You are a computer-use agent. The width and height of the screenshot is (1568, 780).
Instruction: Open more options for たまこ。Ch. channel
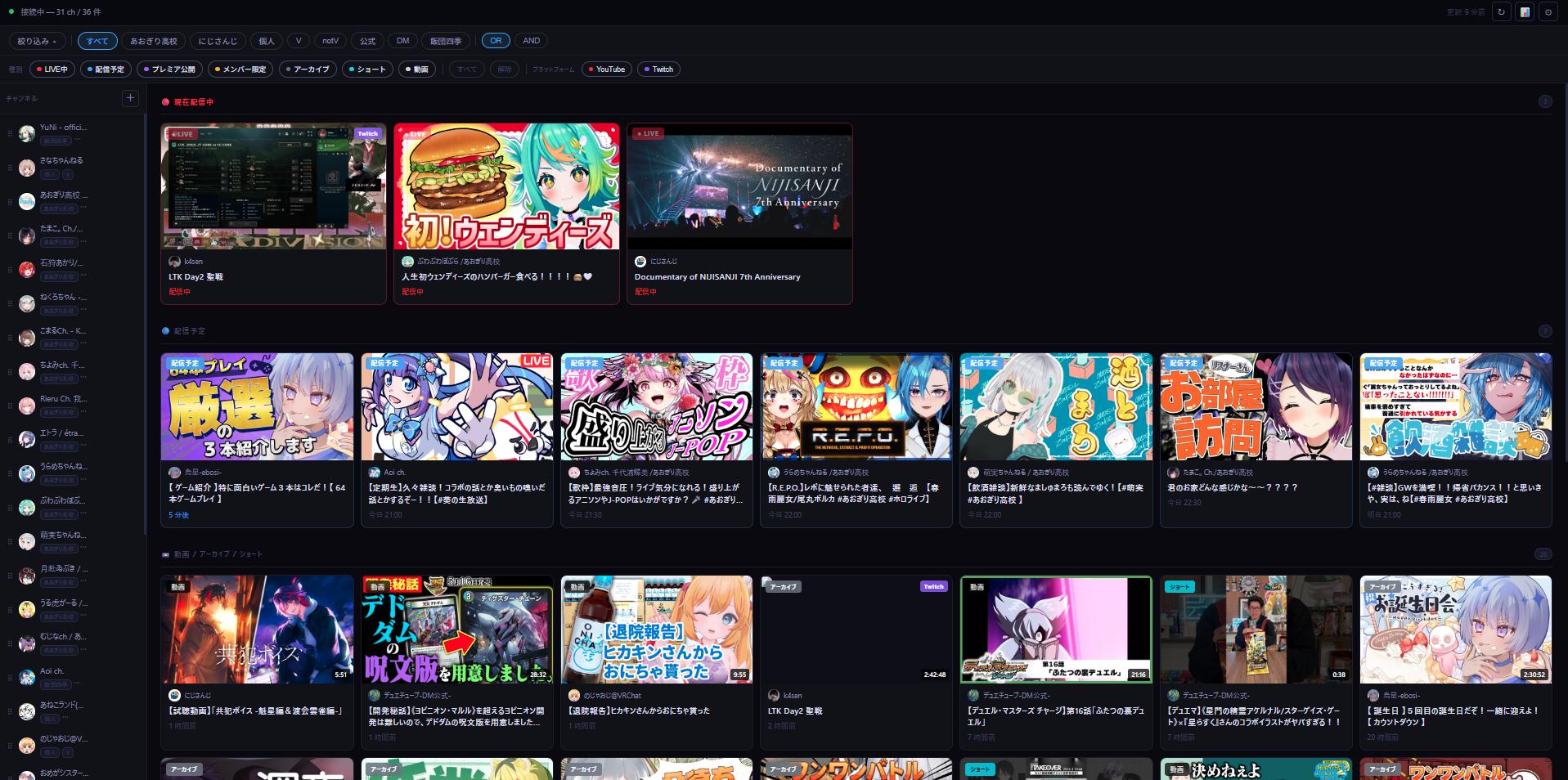83,242
